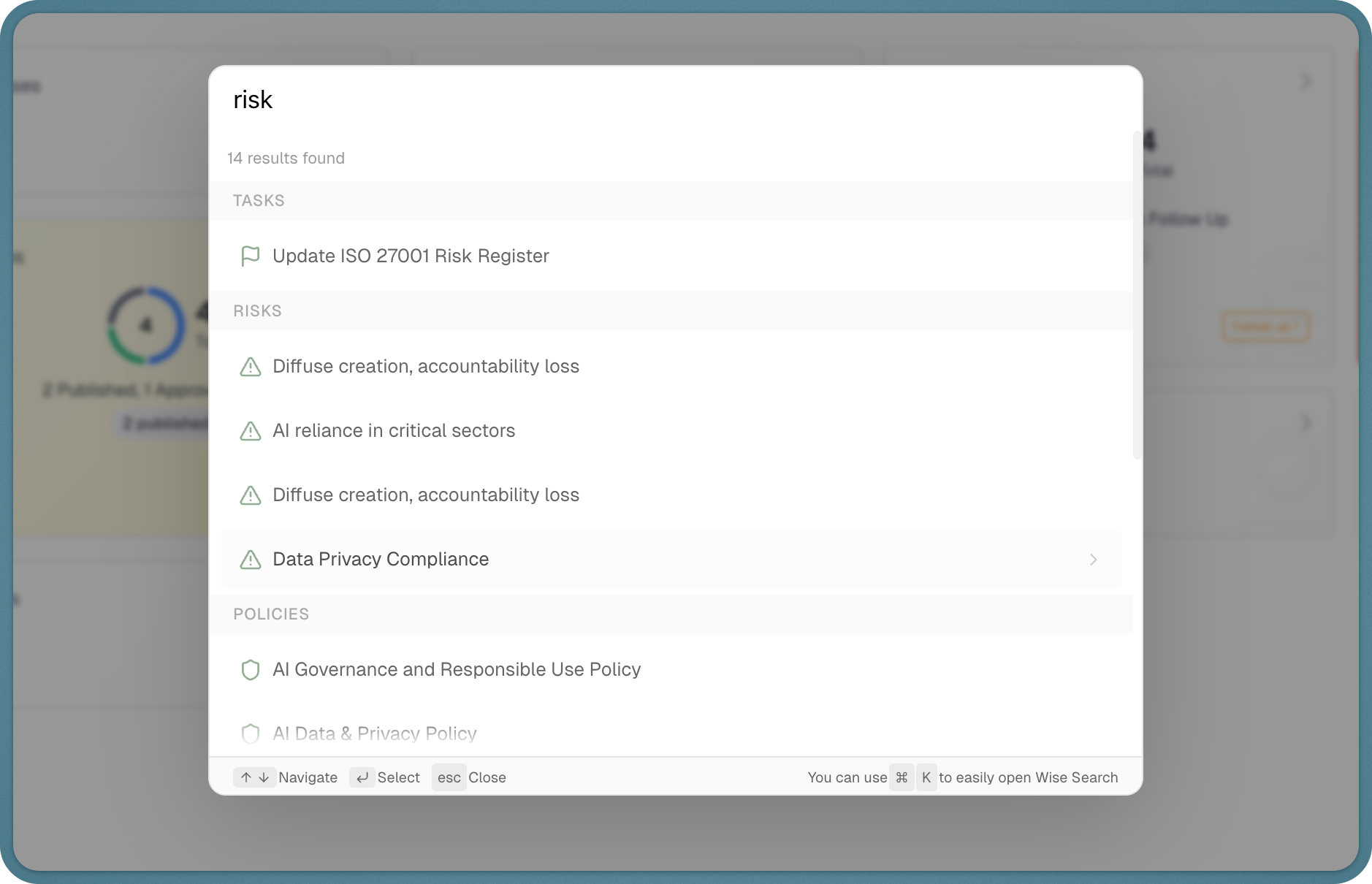Expand the Data Privacy Compliance result chevron

pos(1094,560)
